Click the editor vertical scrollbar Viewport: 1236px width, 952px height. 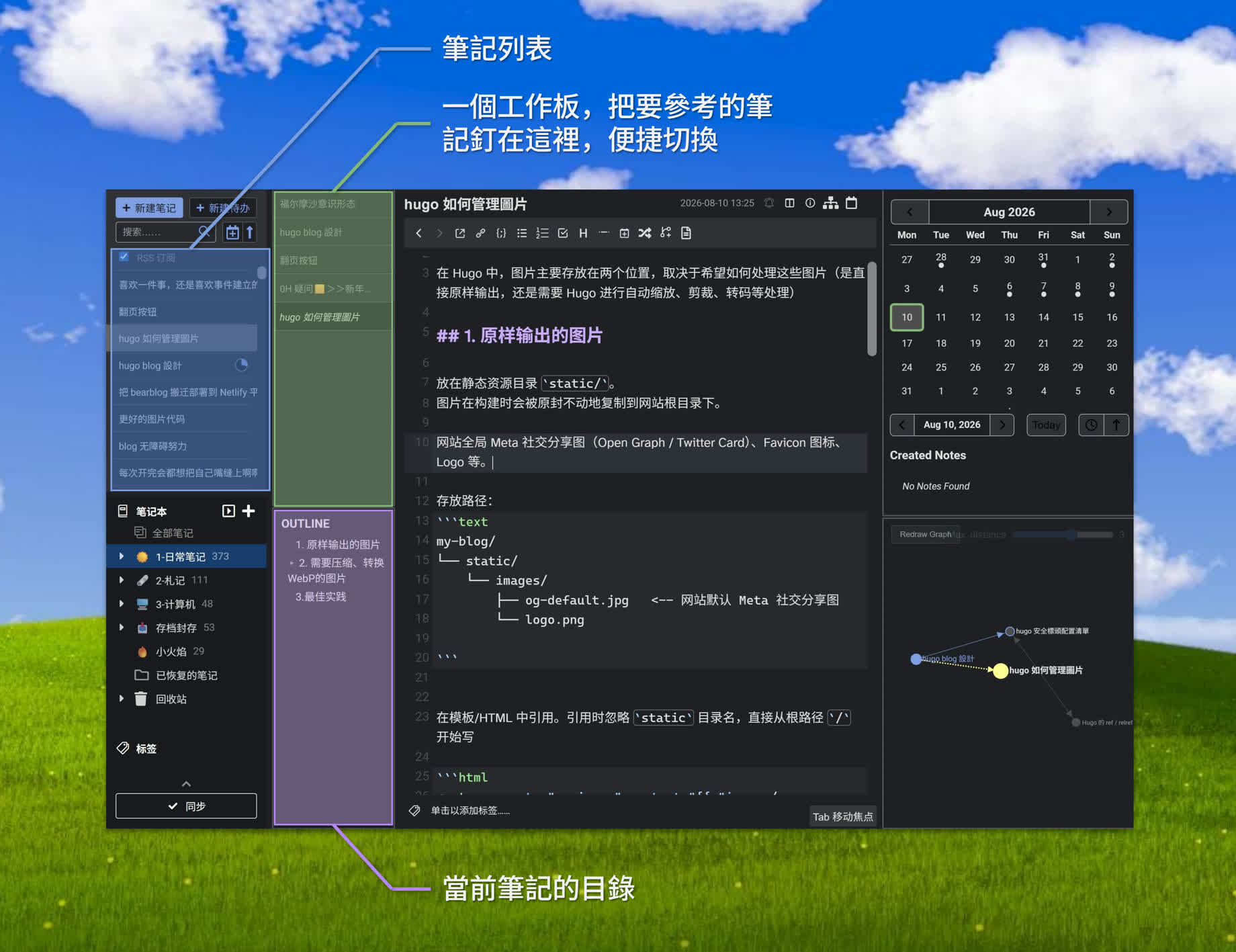(872, 309)
